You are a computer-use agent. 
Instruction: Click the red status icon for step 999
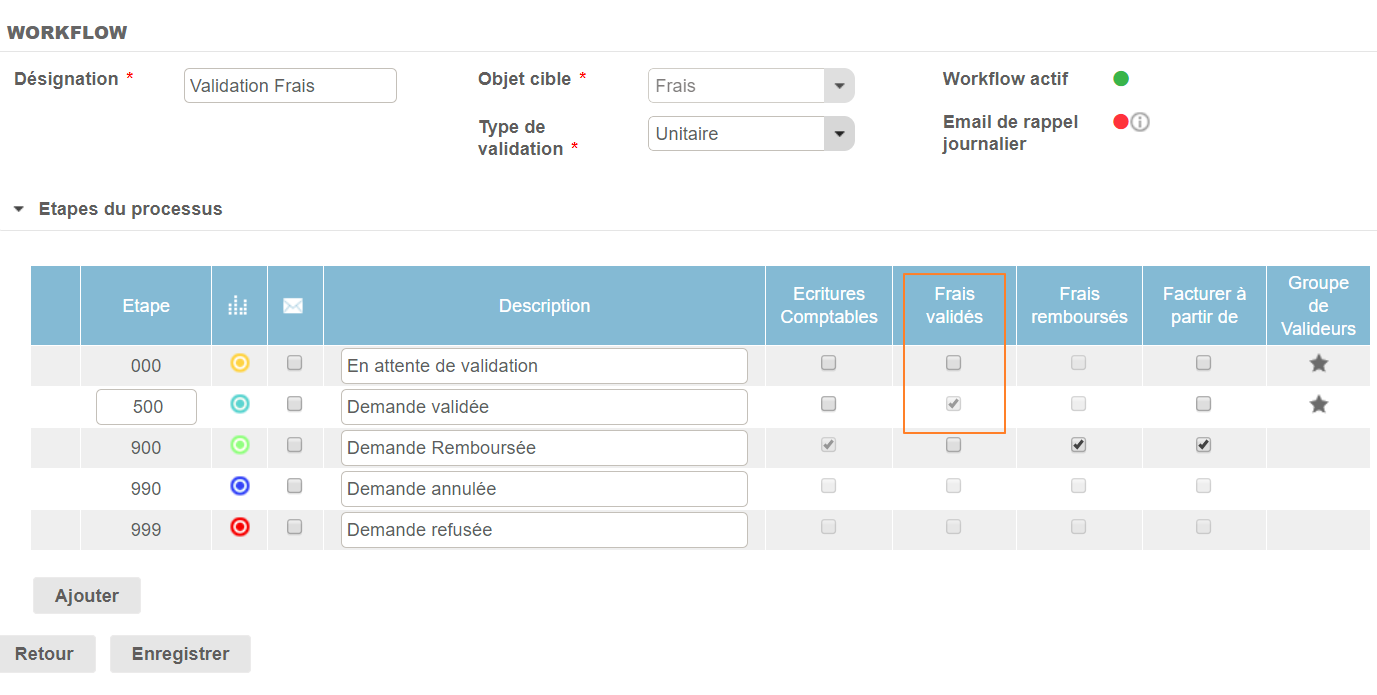pos(239,528)
